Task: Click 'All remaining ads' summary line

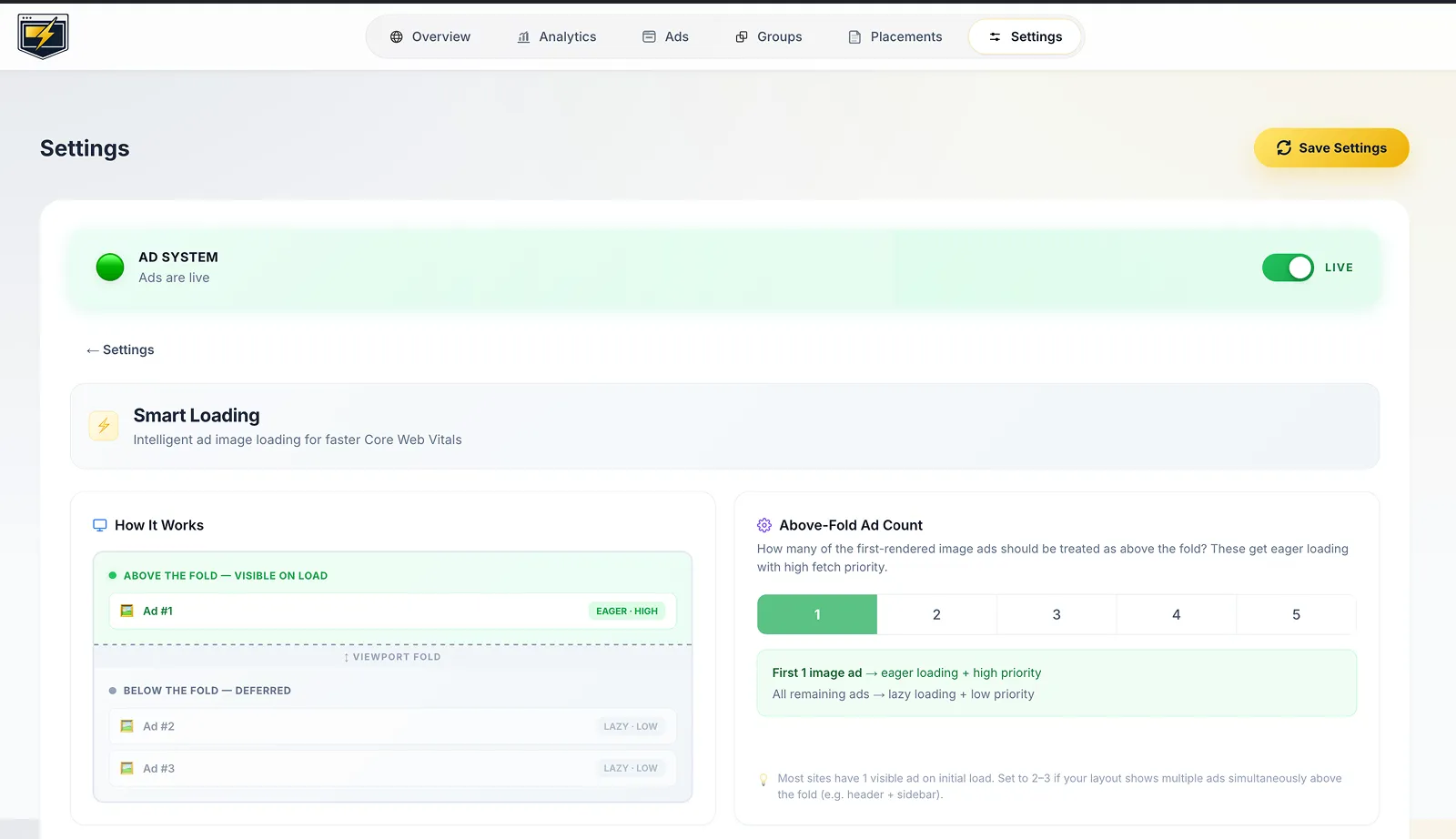Action: point(903,694)
